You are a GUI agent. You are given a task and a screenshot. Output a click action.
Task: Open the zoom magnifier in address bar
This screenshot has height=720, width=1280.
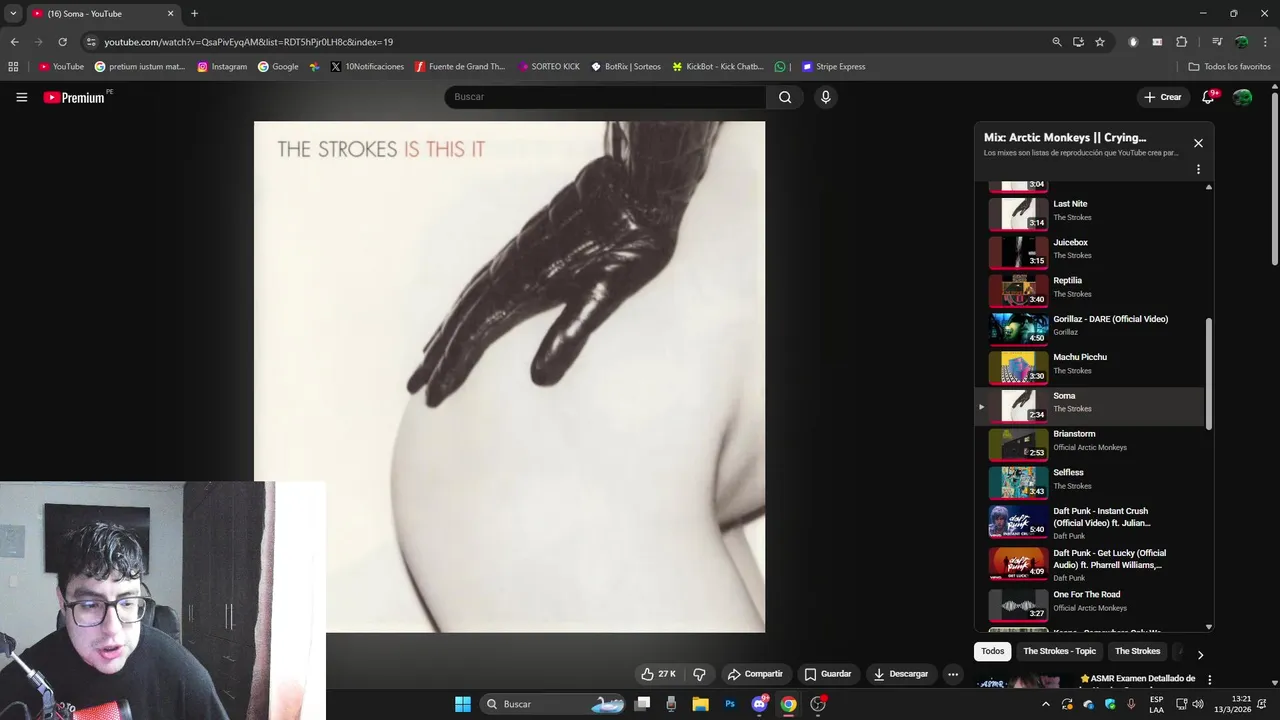pyautogui.click(x=1057, y=42)
